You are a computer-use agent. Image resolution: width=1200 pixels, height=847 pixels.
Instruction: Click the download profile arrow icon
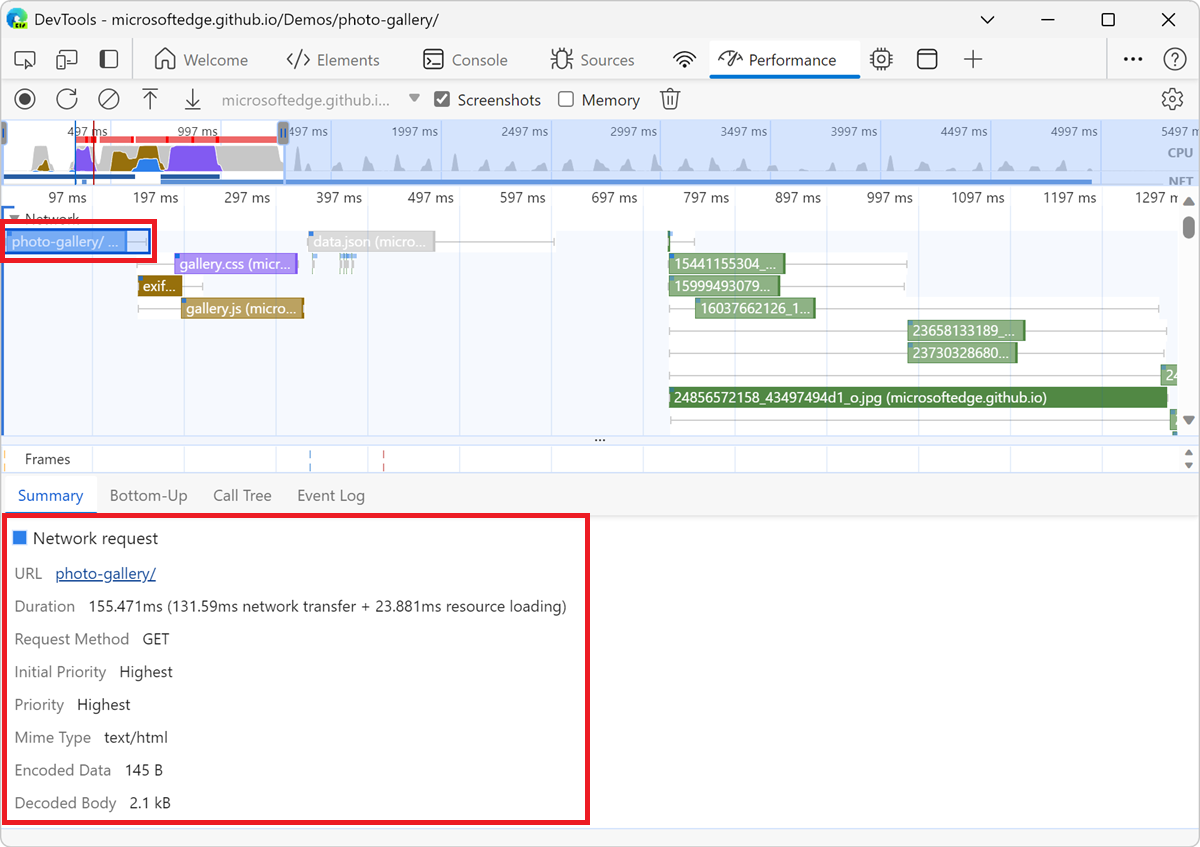click(x=192, y=99)
